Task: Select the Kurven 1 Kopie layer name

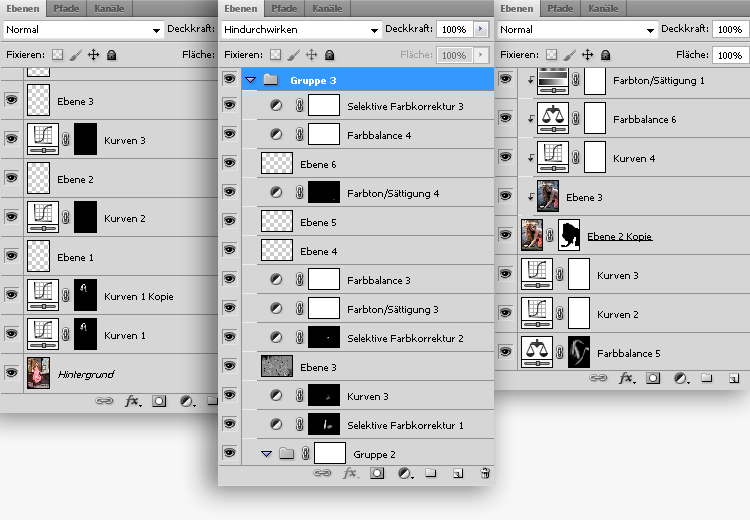Action: tap(139, 296)
